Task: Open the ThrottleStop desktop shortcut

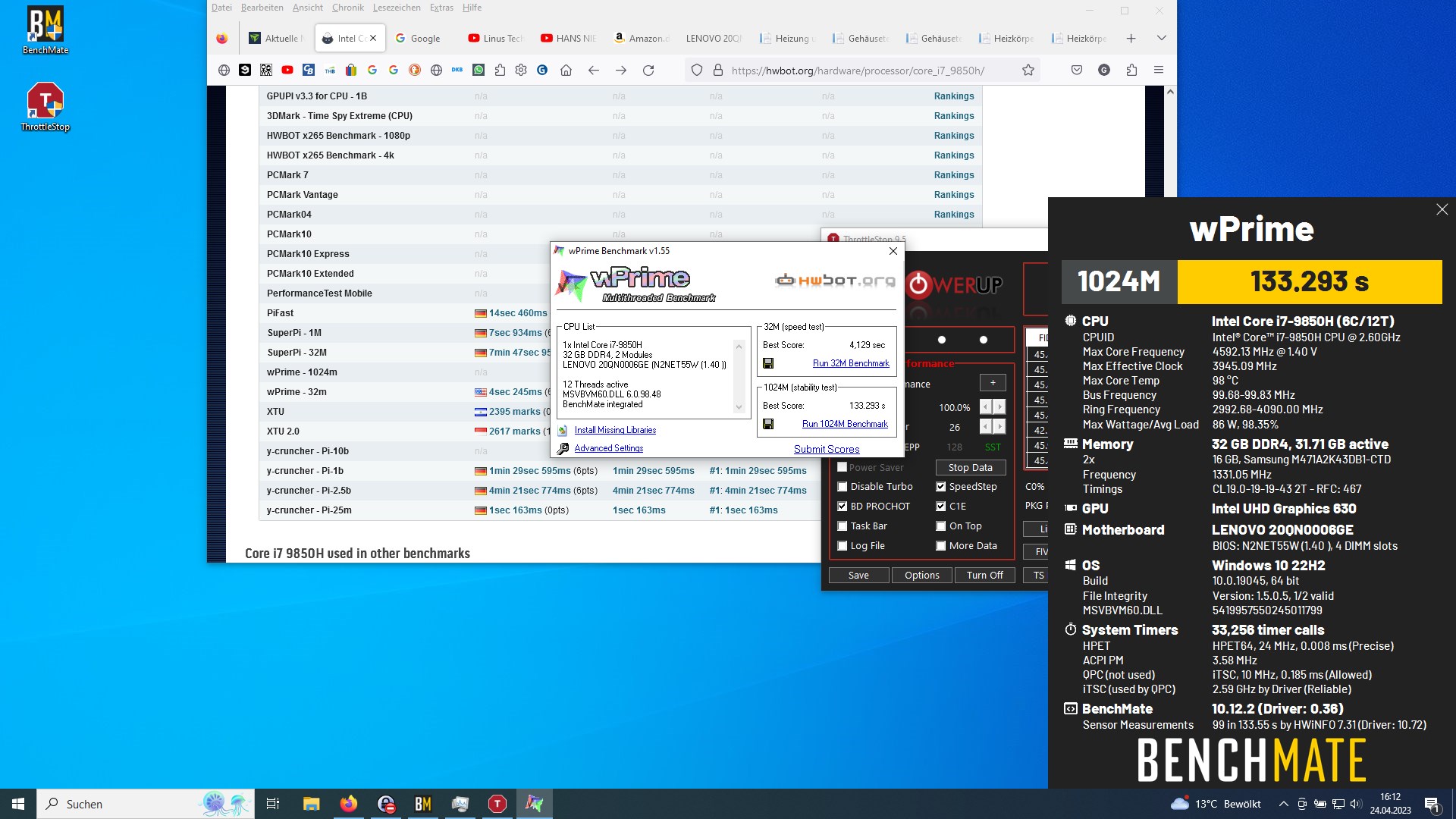Action: point(45,106)
